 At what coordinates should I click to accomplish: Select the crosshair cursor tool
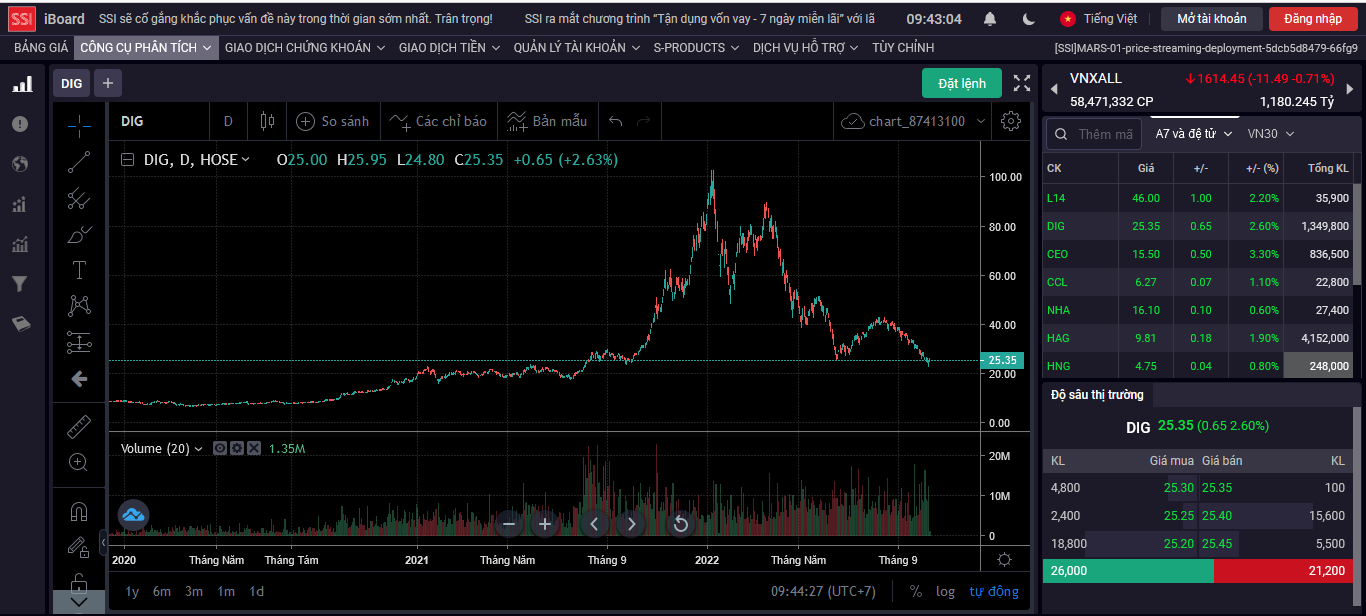[79, 125]
